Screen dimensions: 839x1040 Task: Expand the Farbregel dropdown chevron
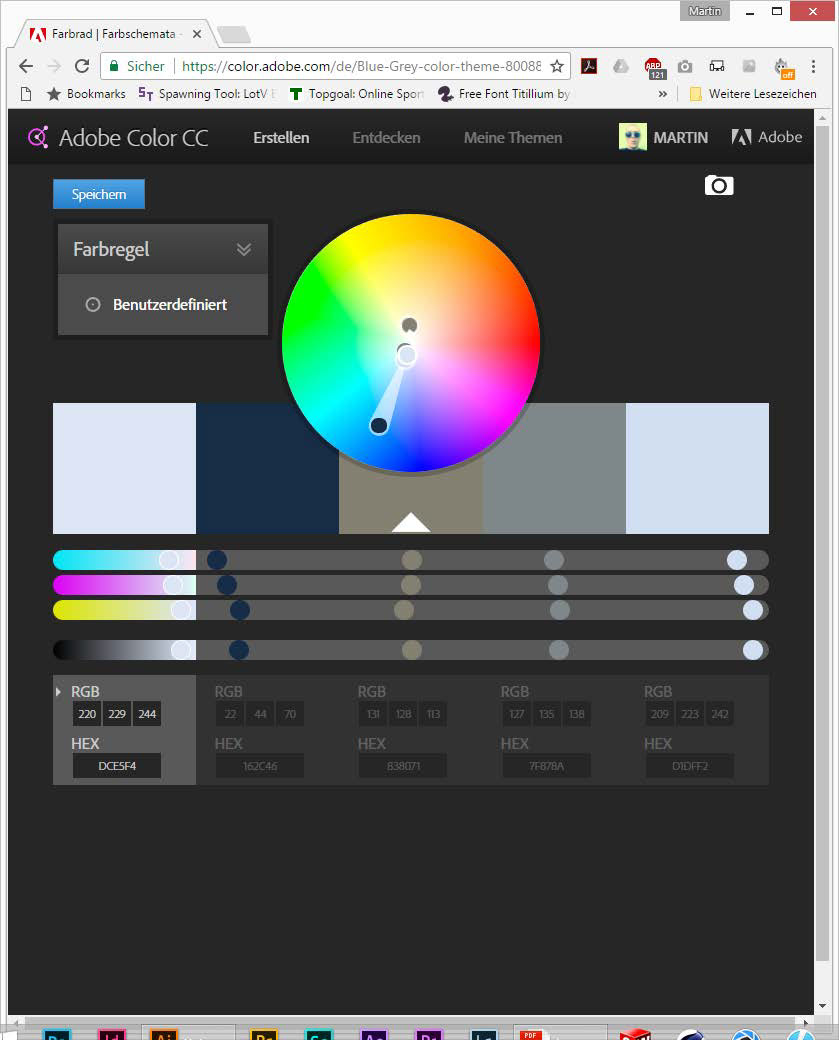coord(244,249)
